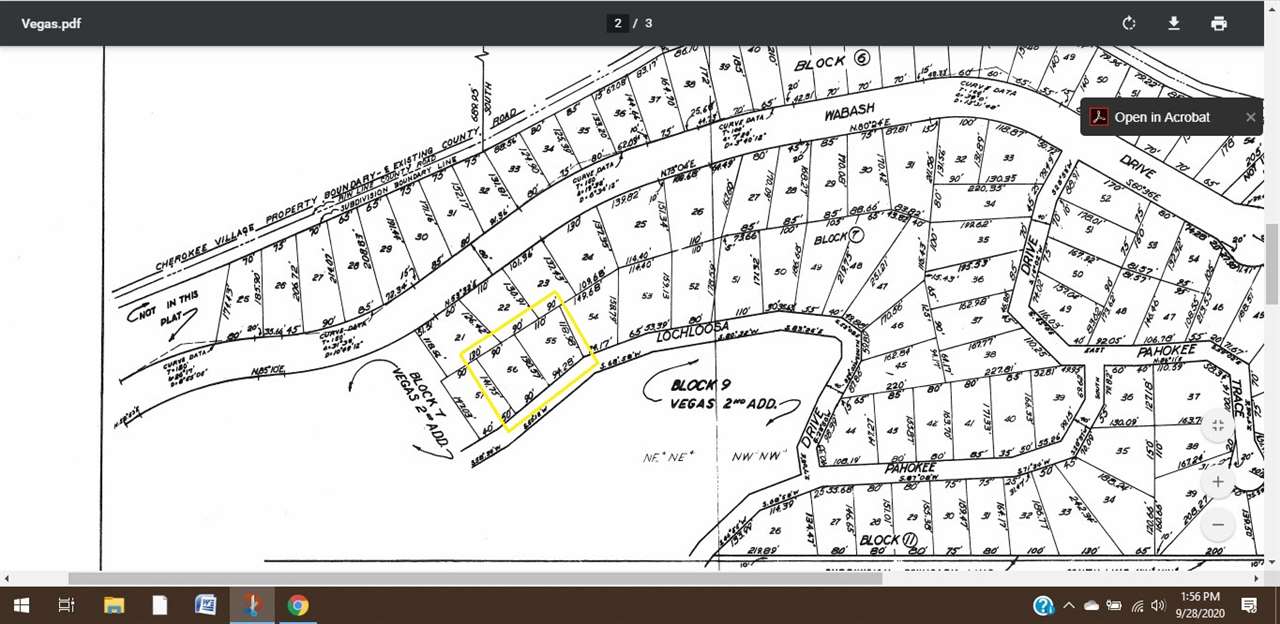
Task: Rotate the PDF page clockwise
Action: coord(1129,23)
